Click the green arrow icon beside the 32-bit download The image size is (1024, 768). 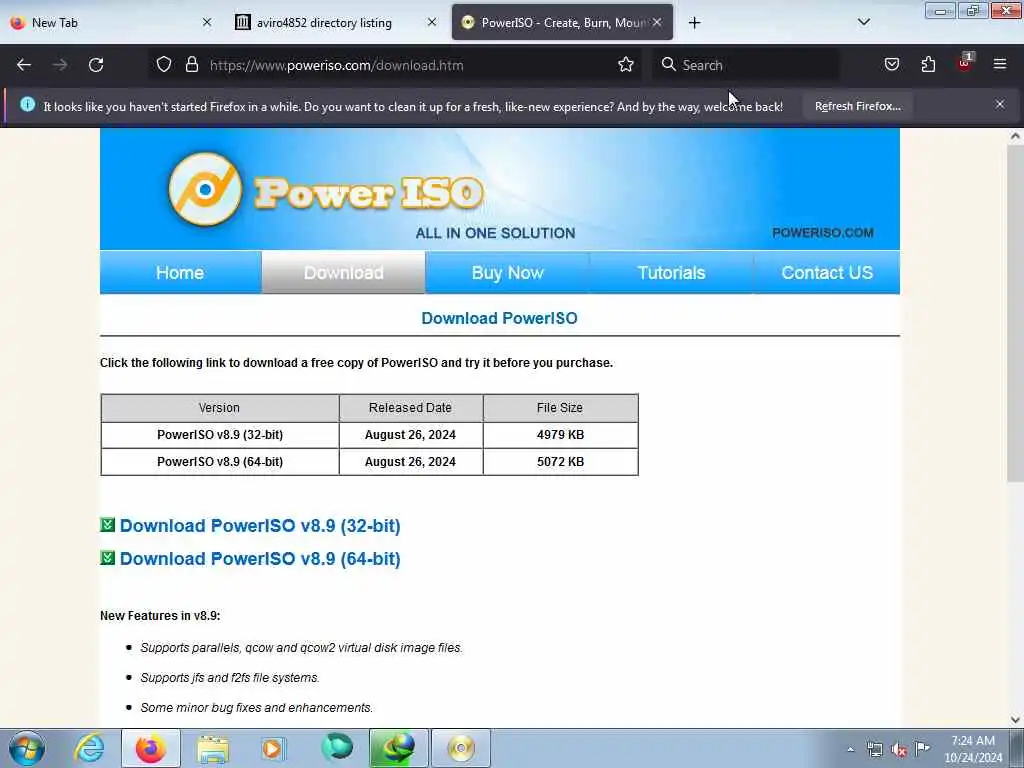[108, 524]
